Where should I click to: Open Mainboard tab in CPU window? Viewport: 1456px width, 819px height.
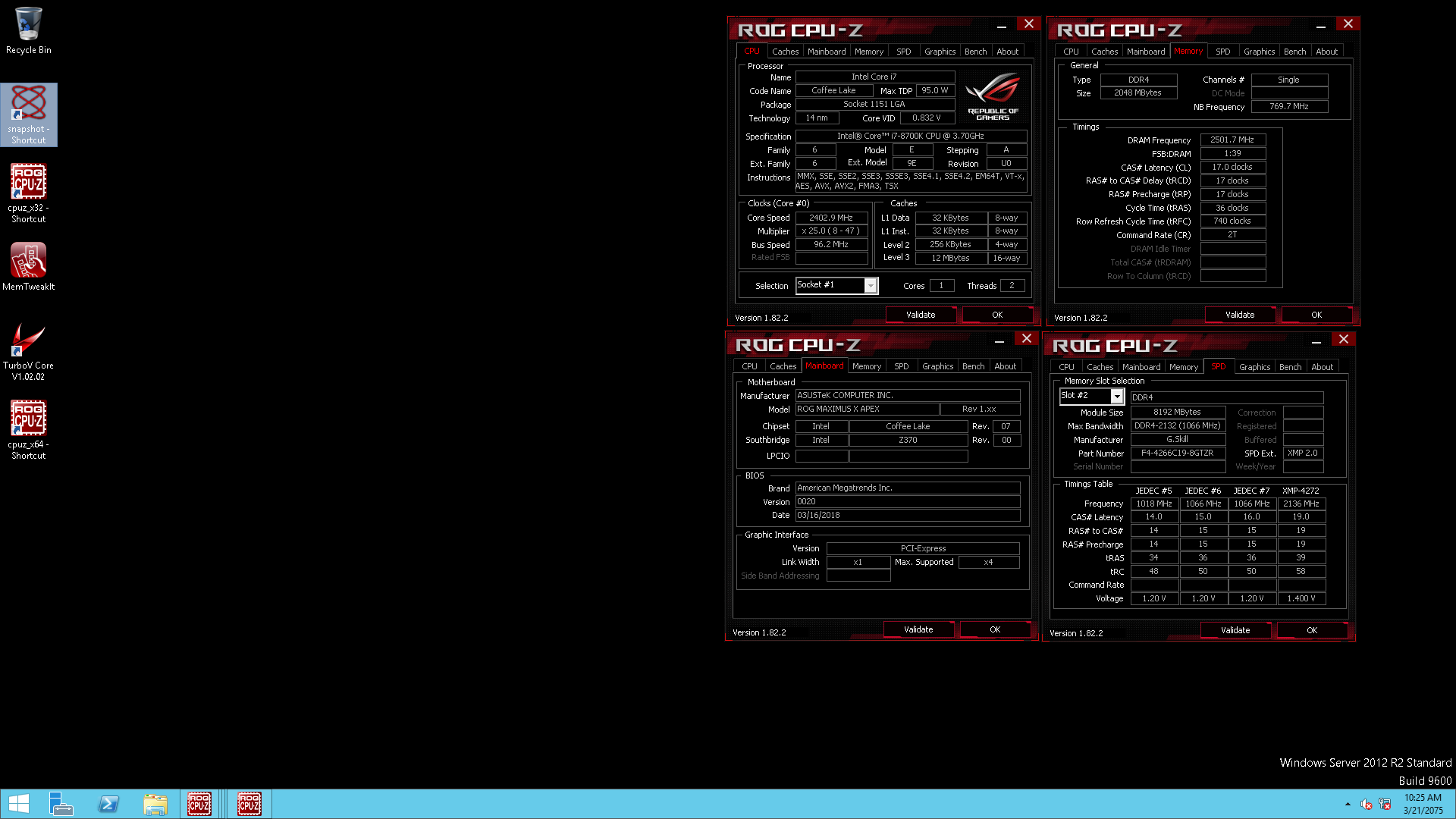click(827, 52)
